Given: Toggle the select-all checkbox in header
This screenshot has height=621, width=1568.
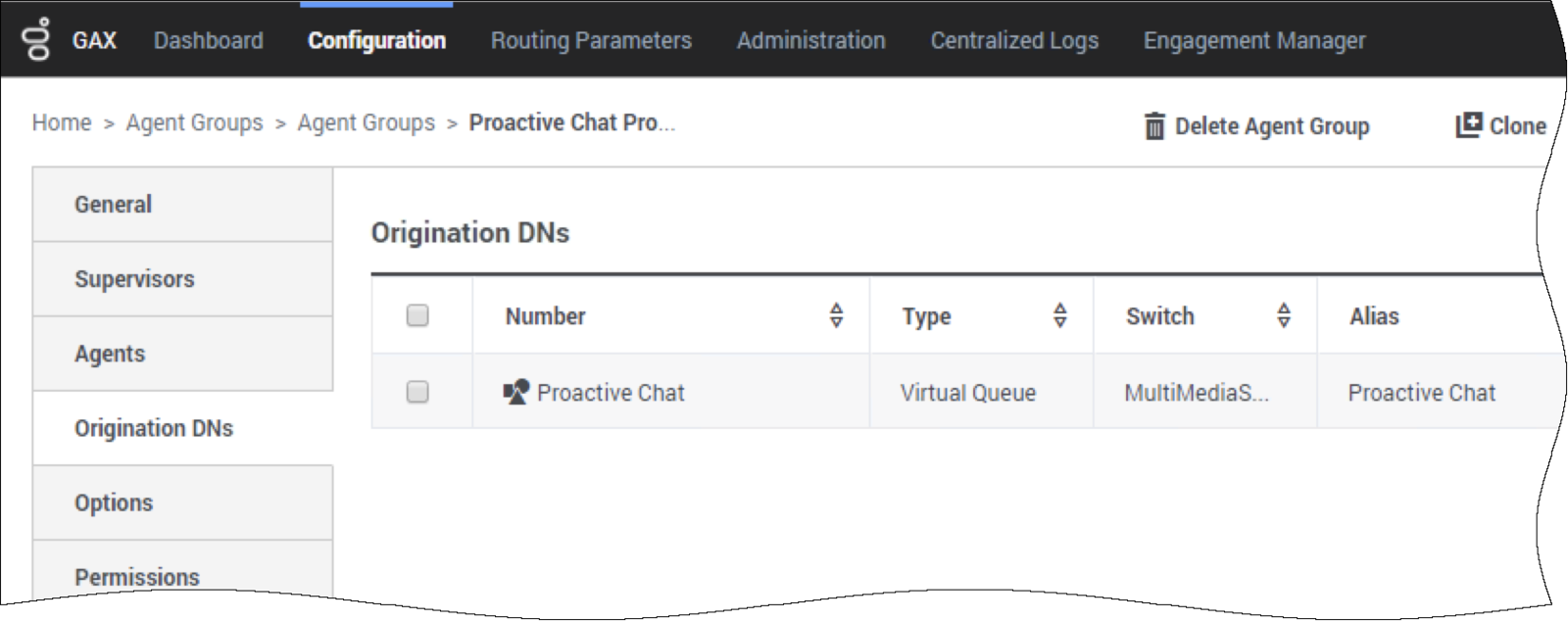Looking at the screenshot, I should click(417, 315).
